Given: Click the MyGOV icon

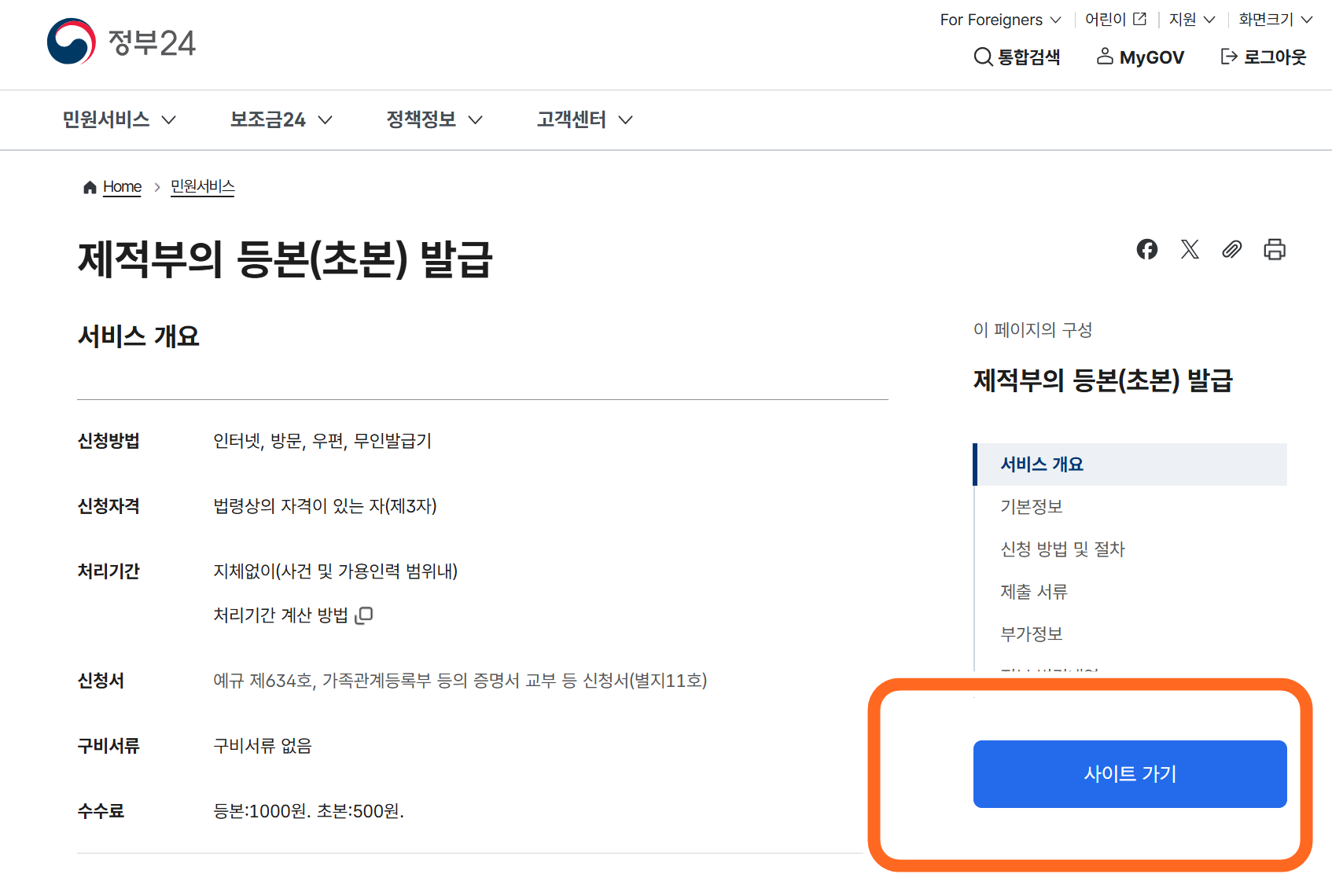Looking at the screenshot, I should pos(1107,56).
